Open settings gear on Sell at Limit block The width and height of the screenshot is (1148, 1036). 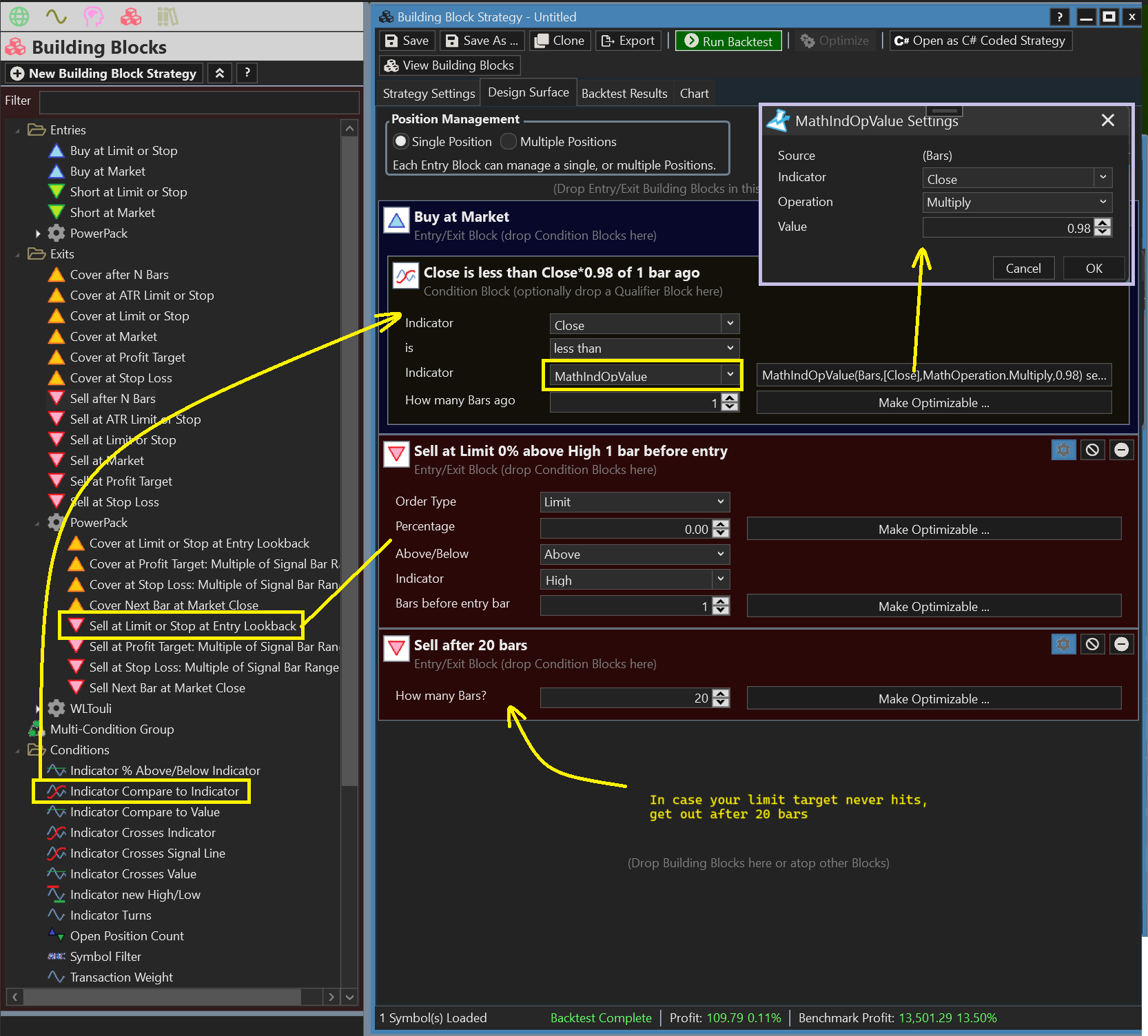click(1063, 450)
